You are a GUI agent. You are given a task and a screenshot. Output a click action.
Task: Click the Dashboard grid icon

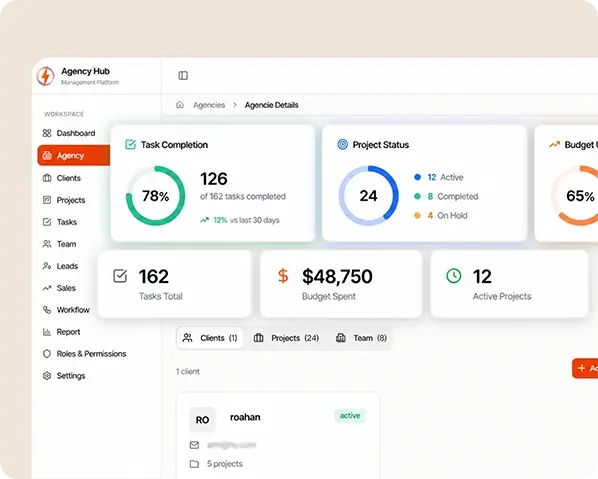tap(47, 133)
